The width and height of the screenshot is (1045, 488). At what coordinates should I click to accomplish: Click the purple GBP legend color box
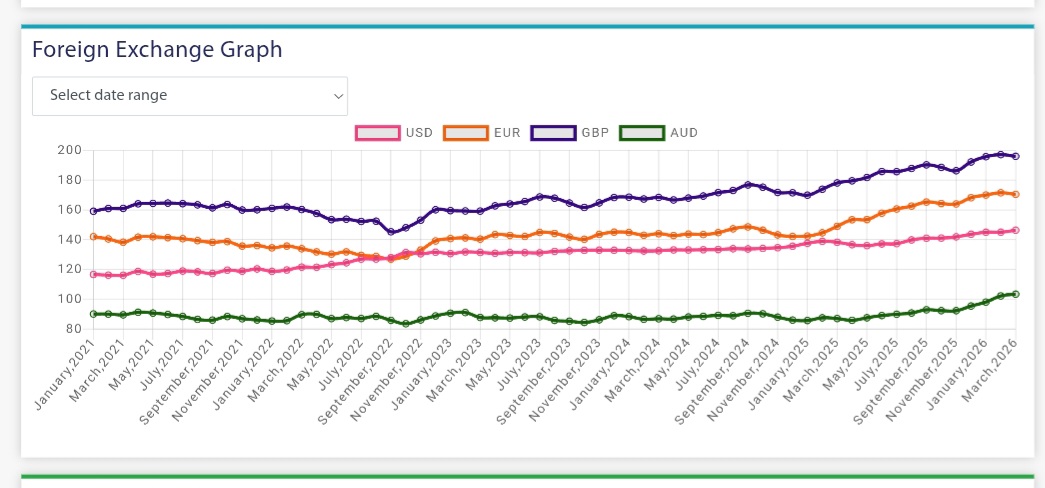coord(553,133)
